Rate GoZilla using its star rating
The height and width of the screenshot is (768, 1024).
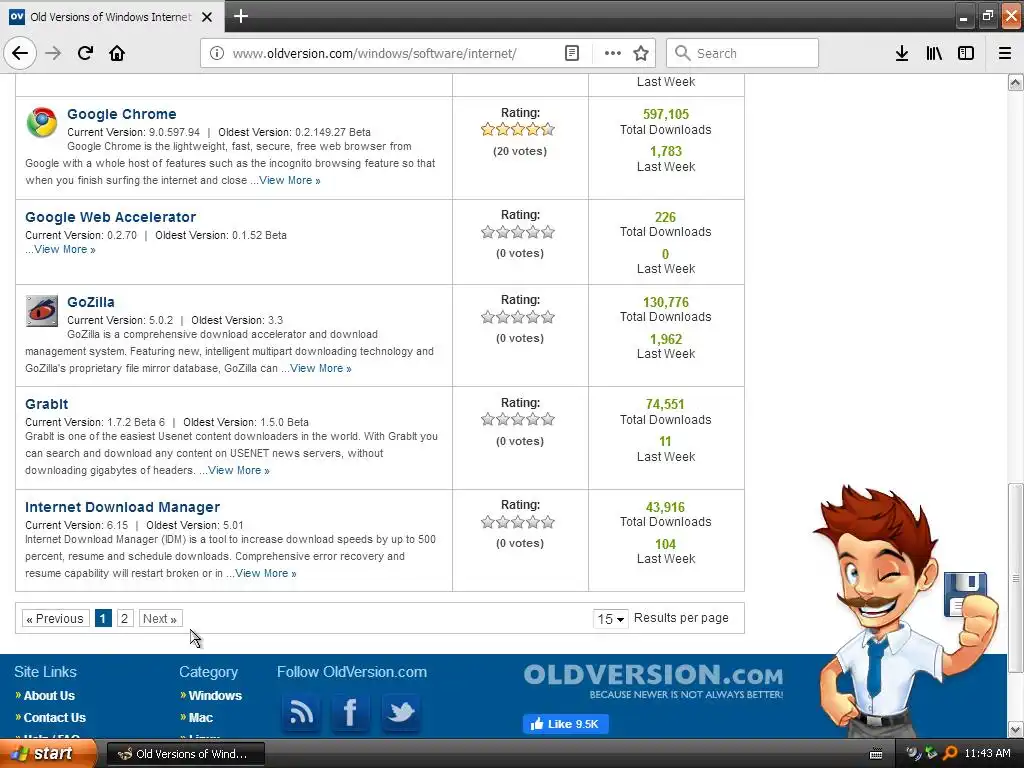pyautogui.click(x=518, y=317)
